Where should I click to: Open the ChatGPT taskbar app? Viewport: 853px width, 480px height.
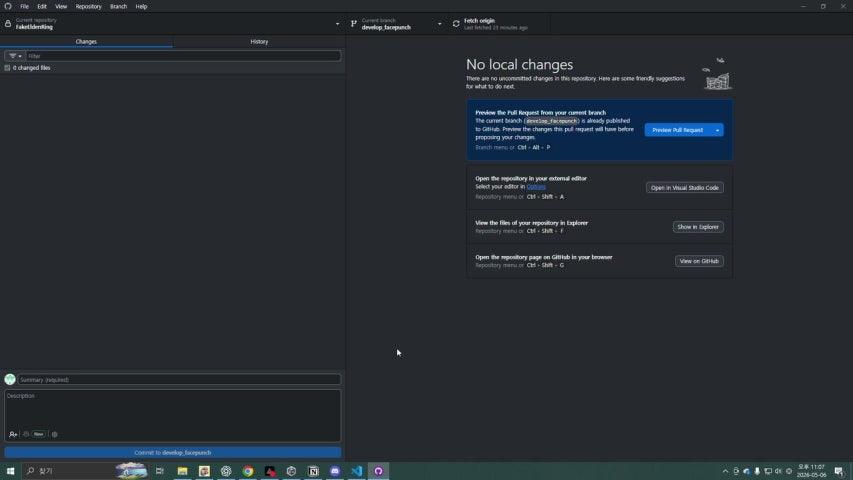click(x=226, y=471)
